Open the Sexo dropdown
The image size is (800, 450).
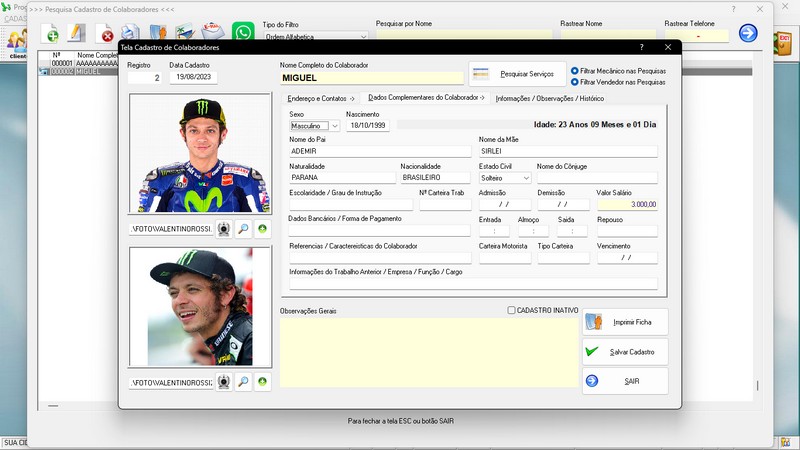click(x=334, y=127)
